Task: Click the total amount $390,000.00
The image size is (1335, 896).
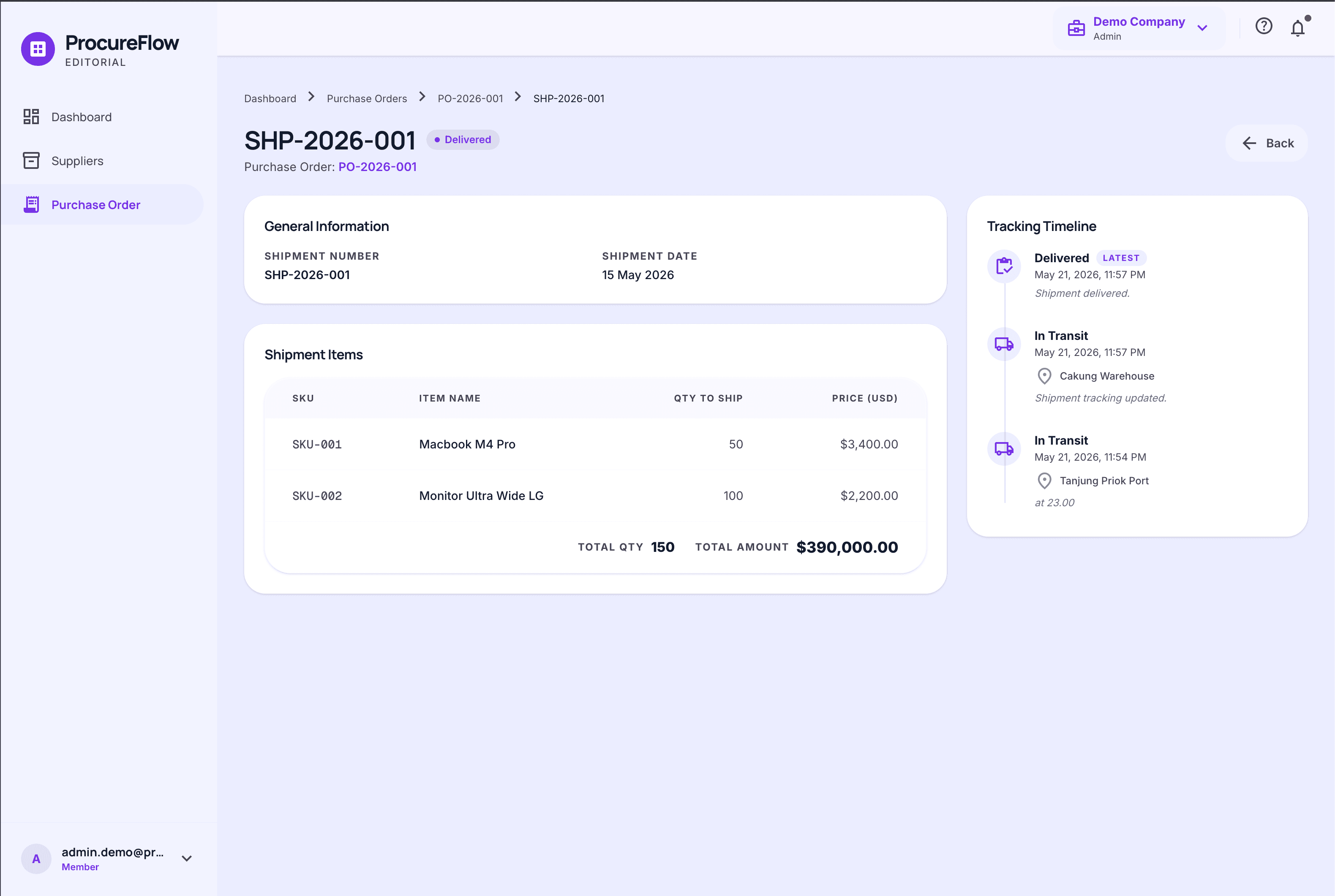Action: [847, 547]
